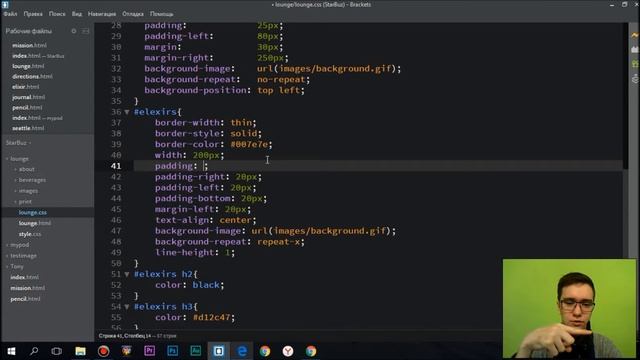Open the Навигация menu
Screen dimensions: 640x360
click(102, 14)
